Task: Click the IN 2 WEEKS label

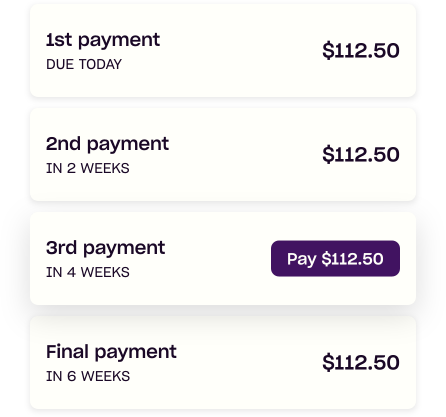Action: pyautogui.click(x=88, y=168)
